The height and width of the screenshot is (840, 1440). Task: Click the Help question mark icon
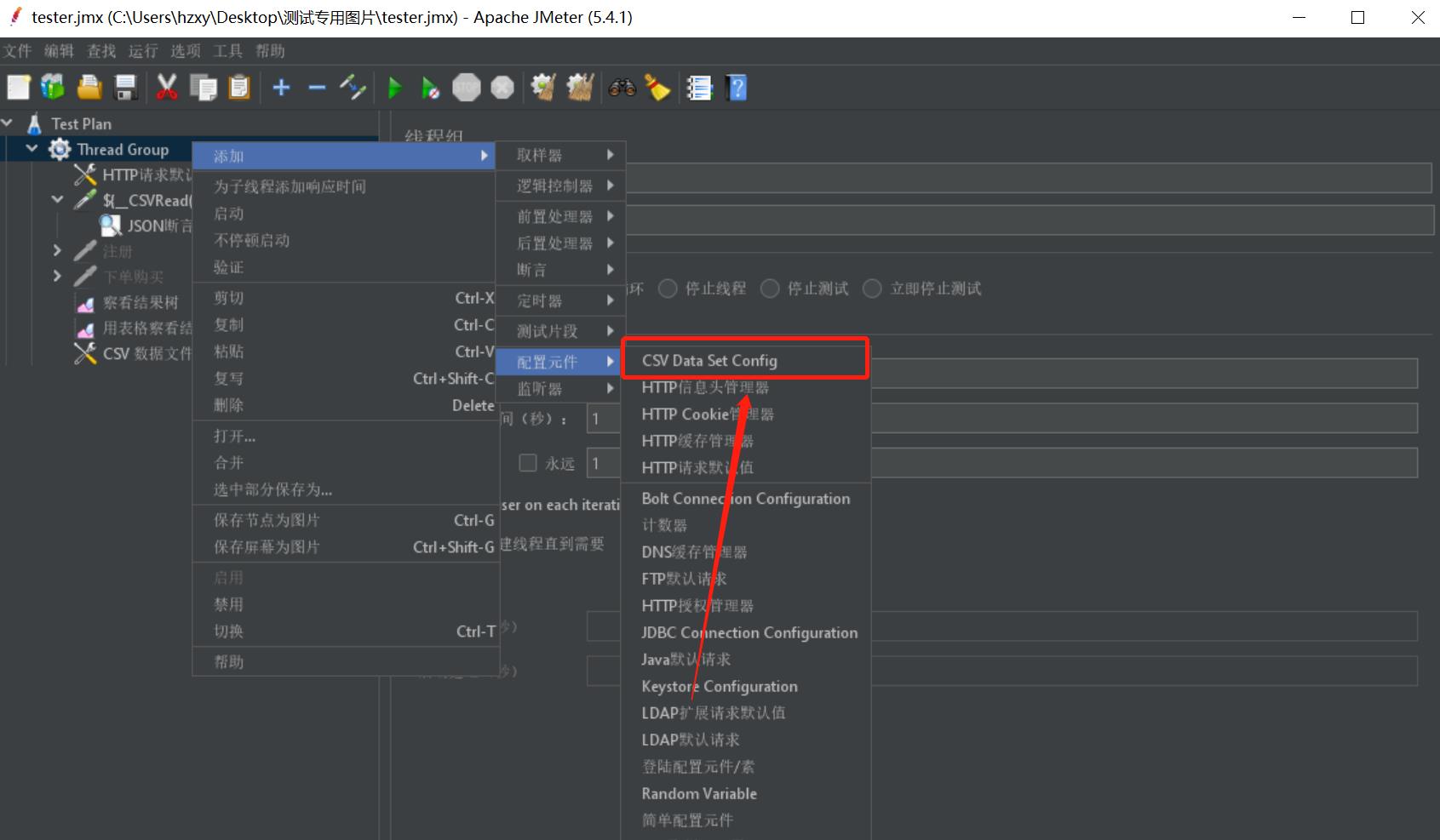(x=737, y=87)
